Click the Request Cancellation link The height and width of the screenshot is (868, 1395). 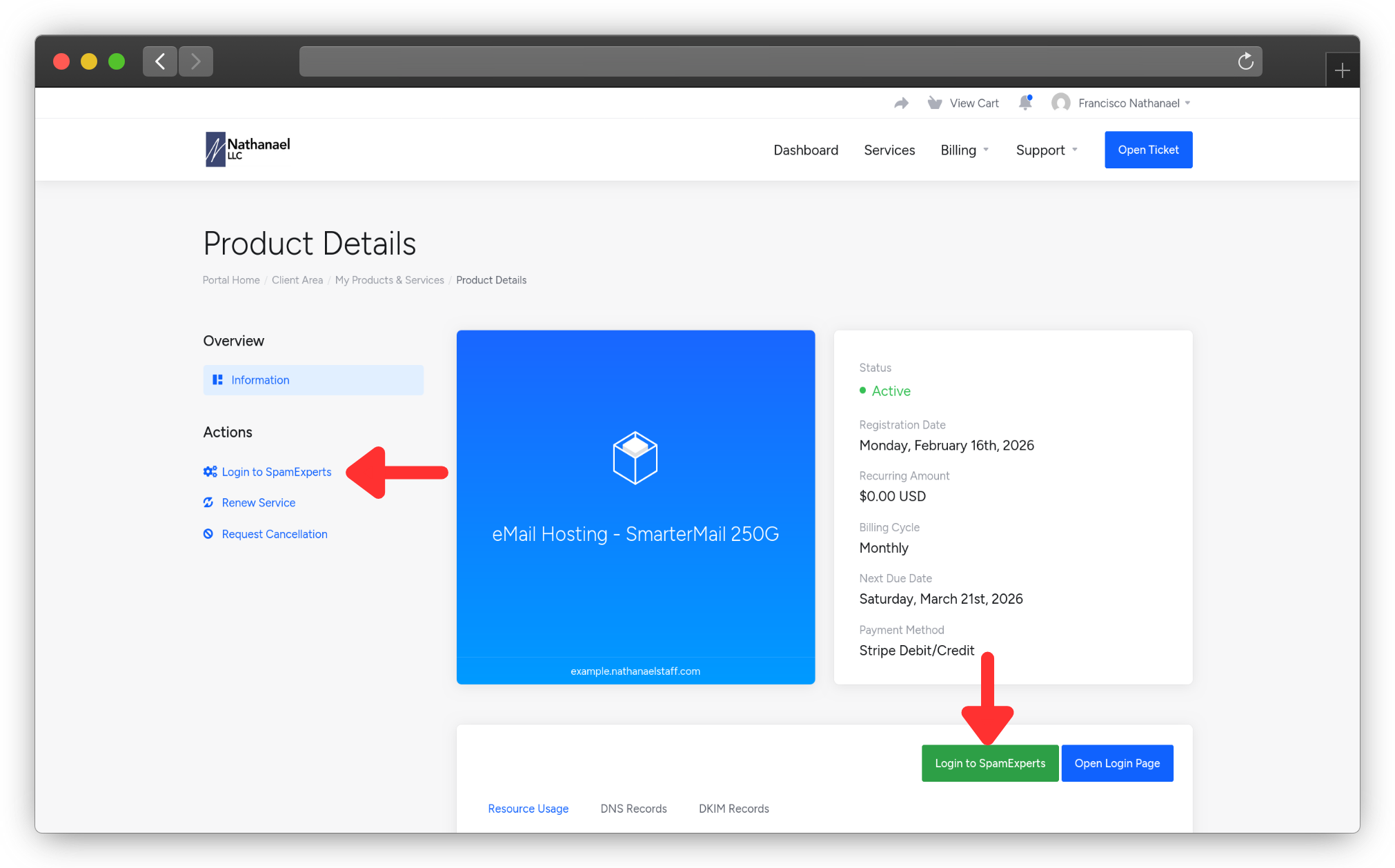(x=274, y=534)
